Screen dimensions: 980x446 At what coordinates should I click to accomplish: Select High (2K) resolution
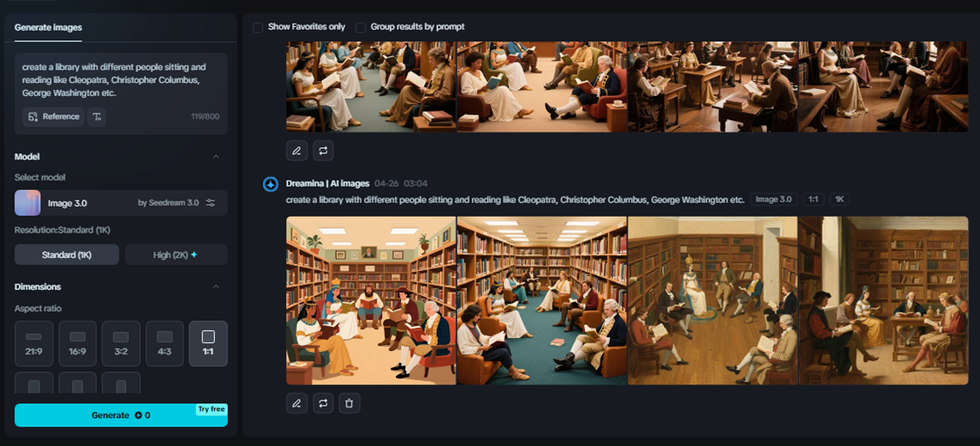coord(176,255)
